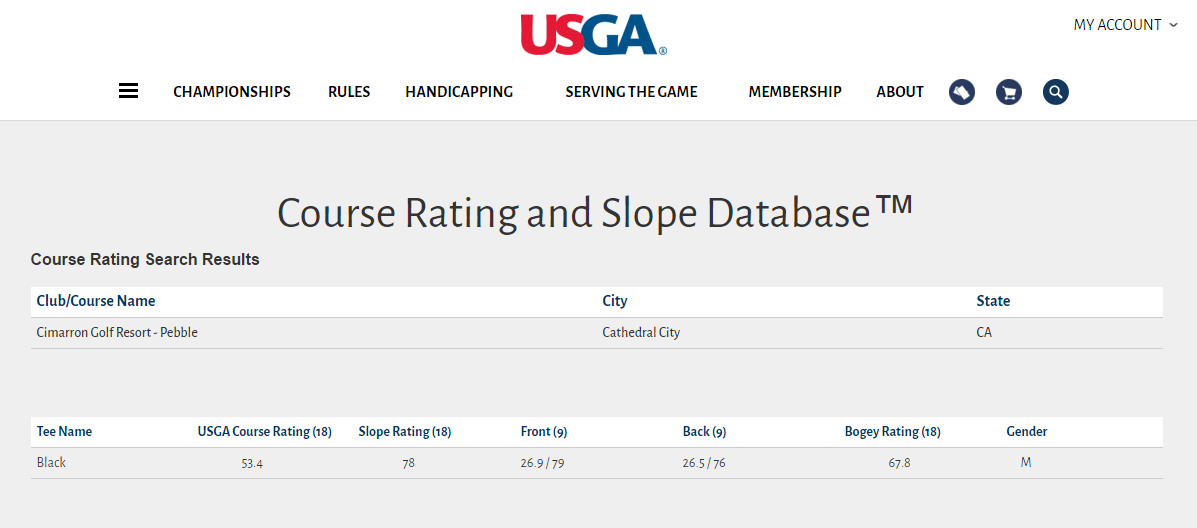Click the Slope Rating (18) header

405,432
